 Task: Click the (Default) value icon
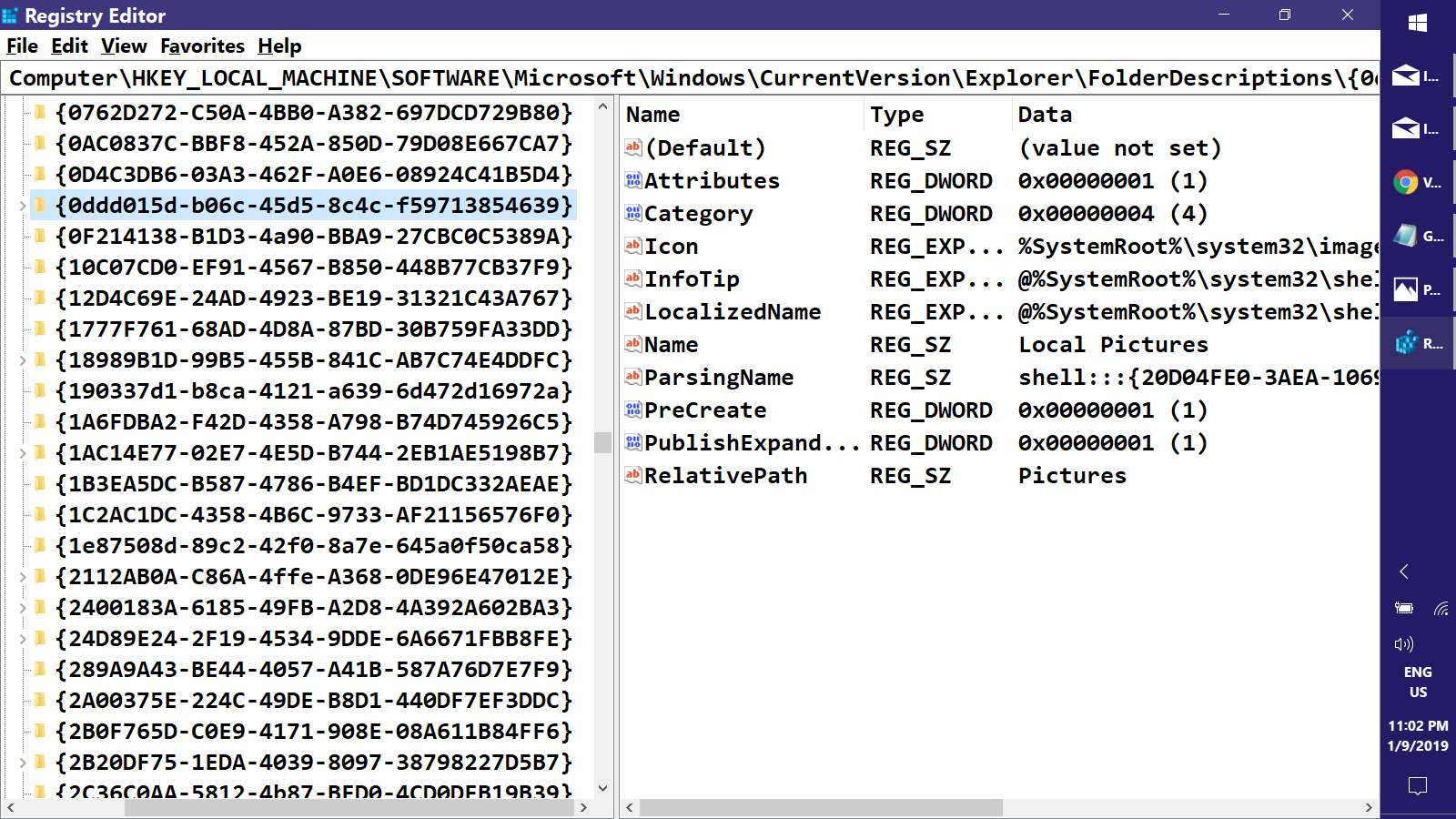pos(633,147)
